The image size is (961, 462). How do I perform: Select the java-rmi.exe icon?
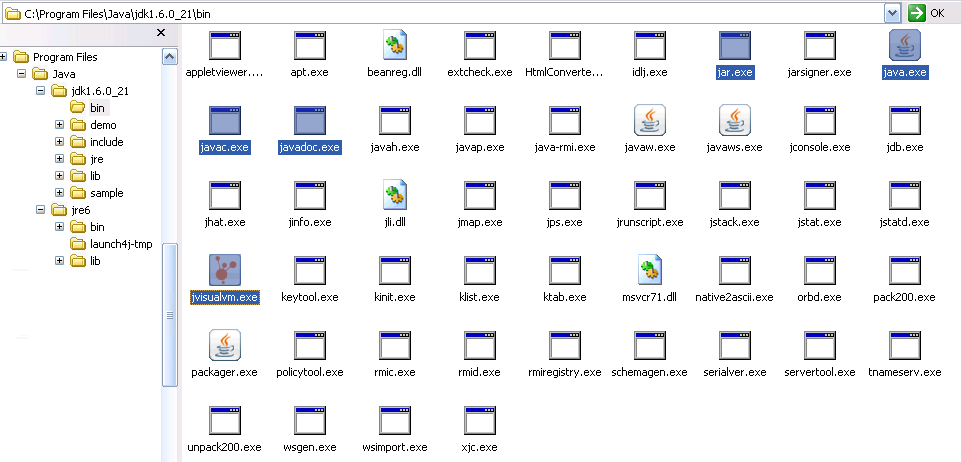pos(564,121)
